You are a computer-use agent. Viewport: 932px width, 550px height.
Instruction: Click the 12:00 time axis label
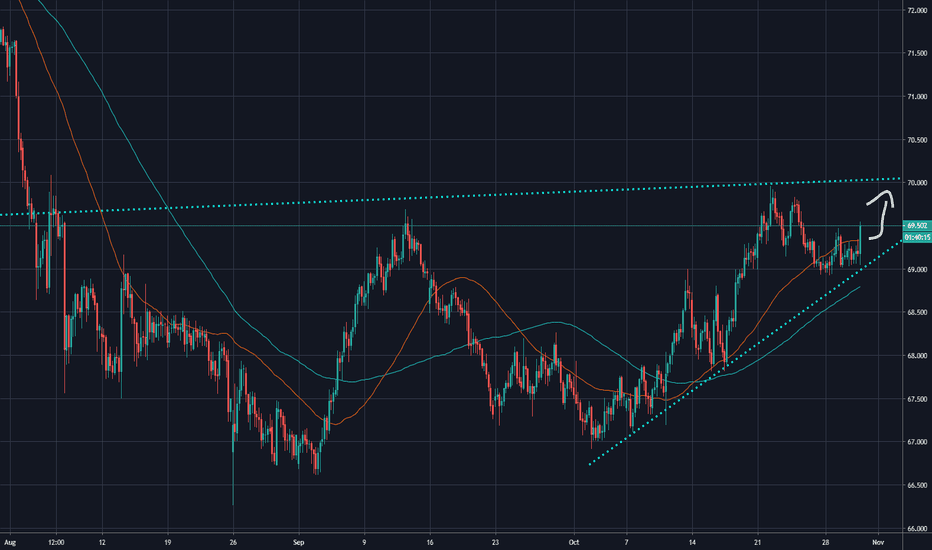[x=56, y=542]
